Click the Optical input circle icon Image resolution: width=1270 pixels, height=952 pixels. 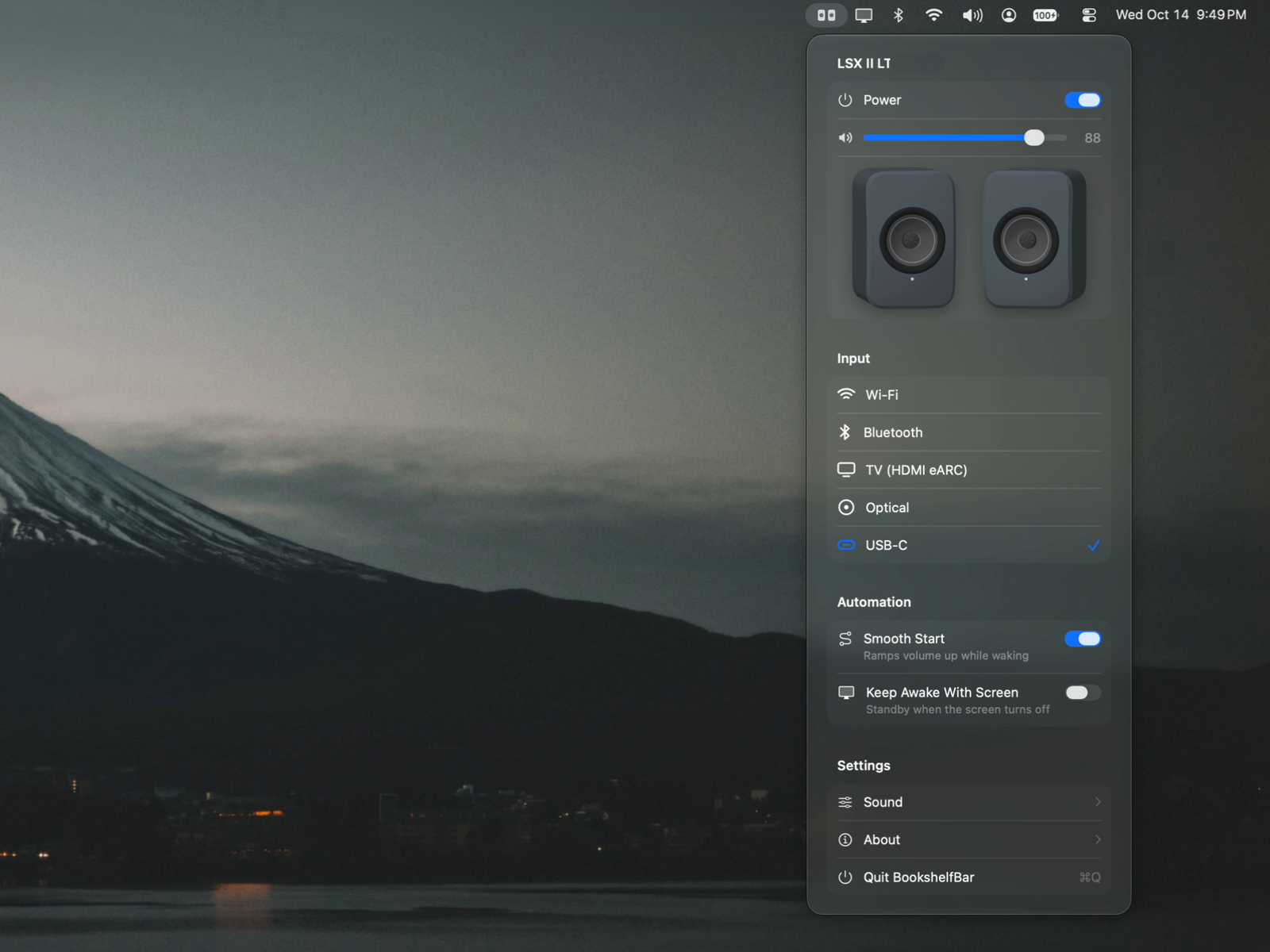point(846,508)
